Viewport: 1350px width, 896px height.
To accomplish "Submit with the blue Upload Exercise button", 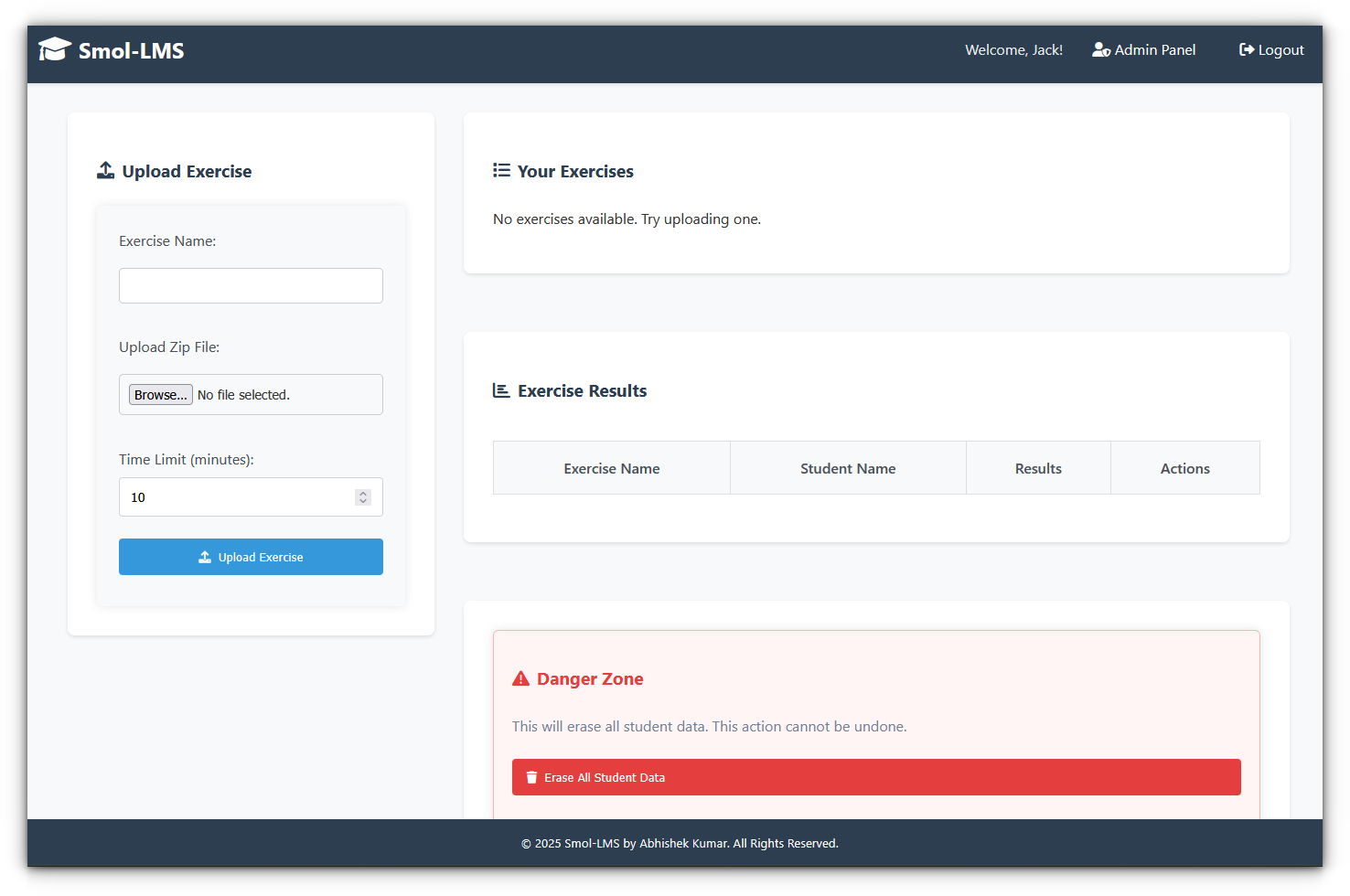I will (x=251, y=557).
